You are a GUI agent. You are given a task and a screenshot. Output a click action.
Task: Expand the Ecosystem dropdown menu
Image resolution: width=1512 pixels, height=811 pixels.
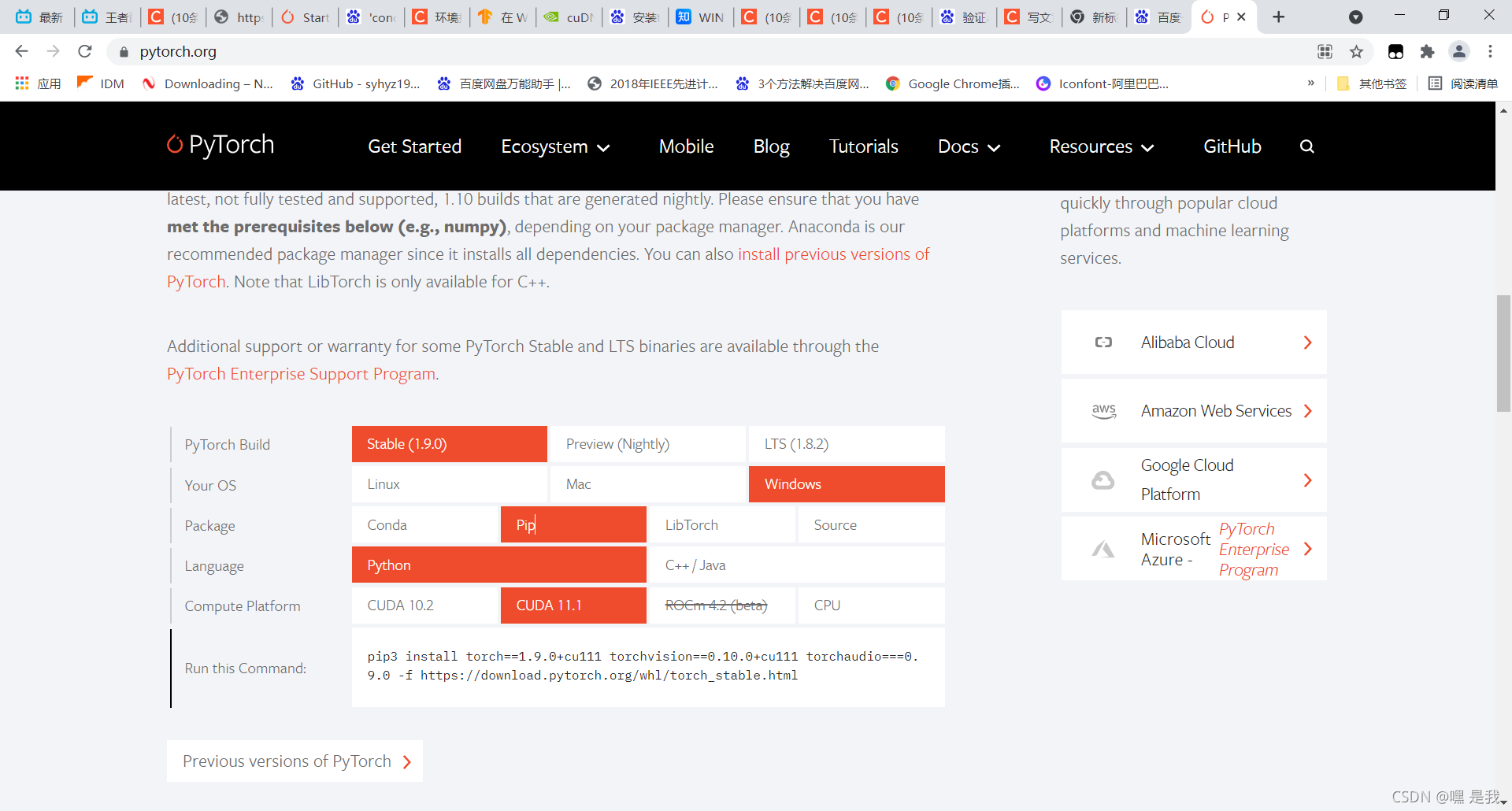point(555,147)
